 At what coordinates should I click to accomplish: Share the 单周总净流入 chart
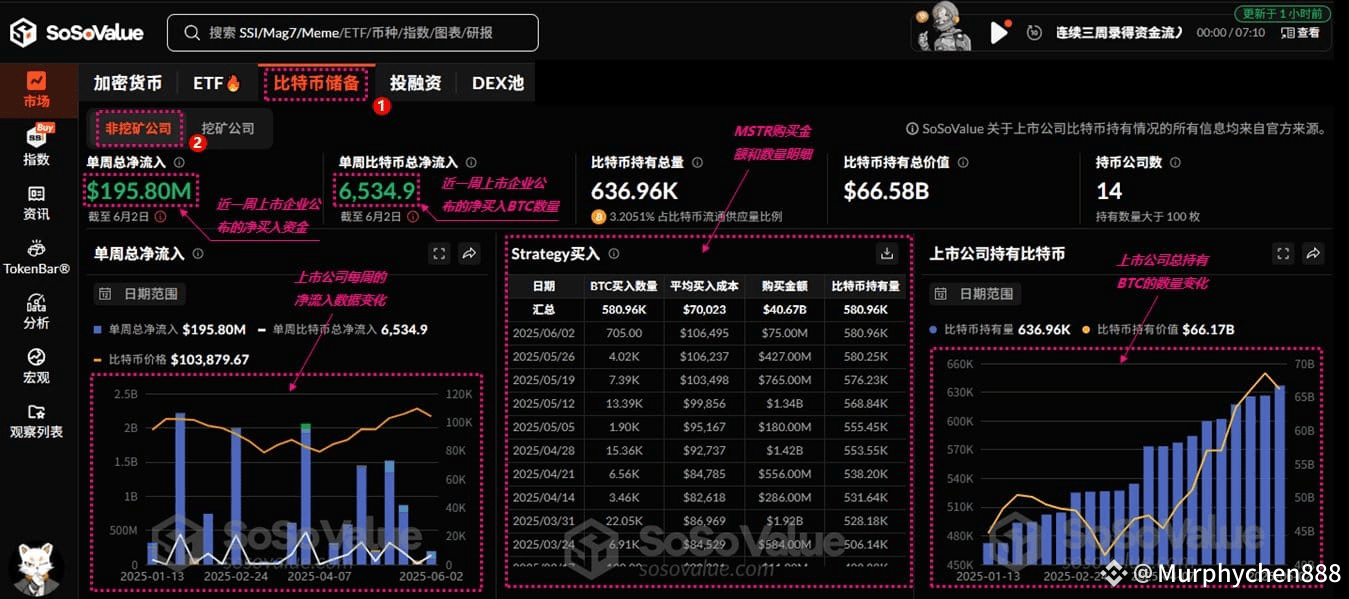click(x=469, y=254)
